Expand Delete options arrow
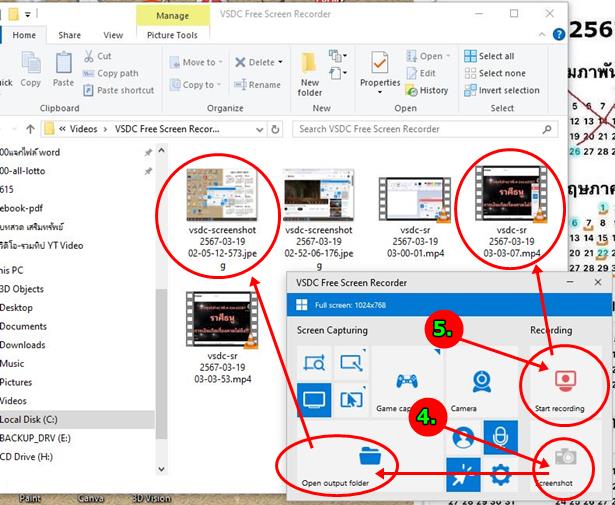 (x=280, y=62)
